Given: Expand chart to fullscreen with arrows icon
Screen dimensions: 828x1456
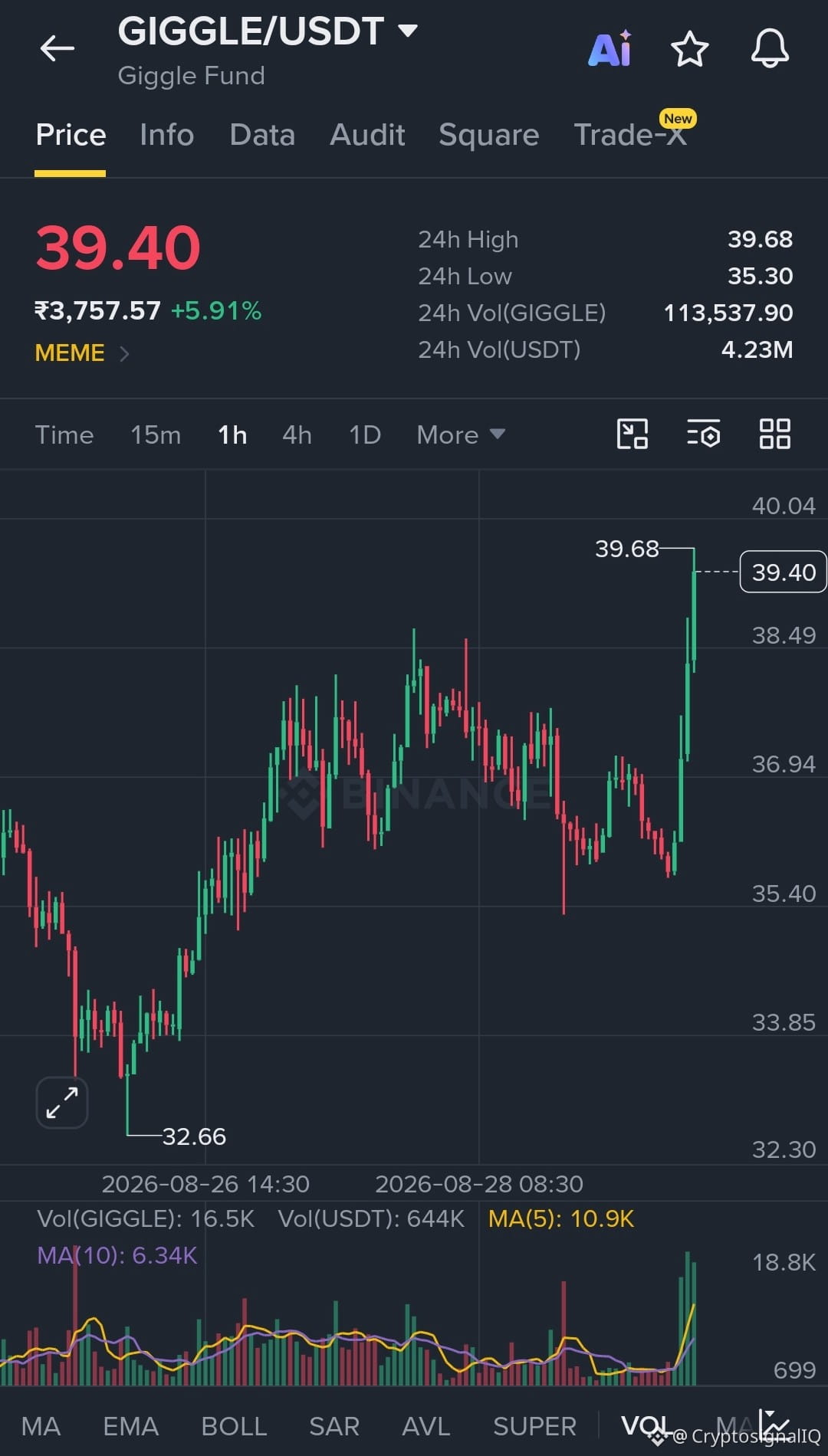Looking at the screenshot, I should (62, 1103).
